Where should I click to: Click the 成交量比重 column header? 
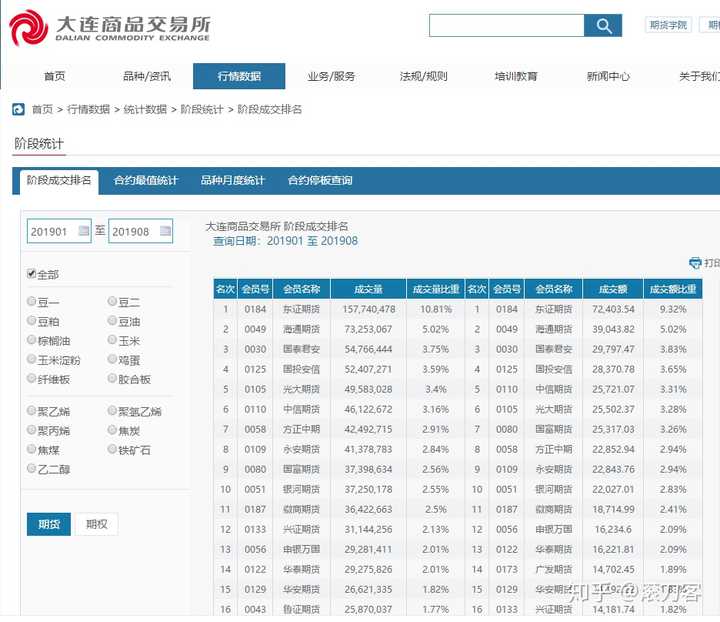coord(436,289)
